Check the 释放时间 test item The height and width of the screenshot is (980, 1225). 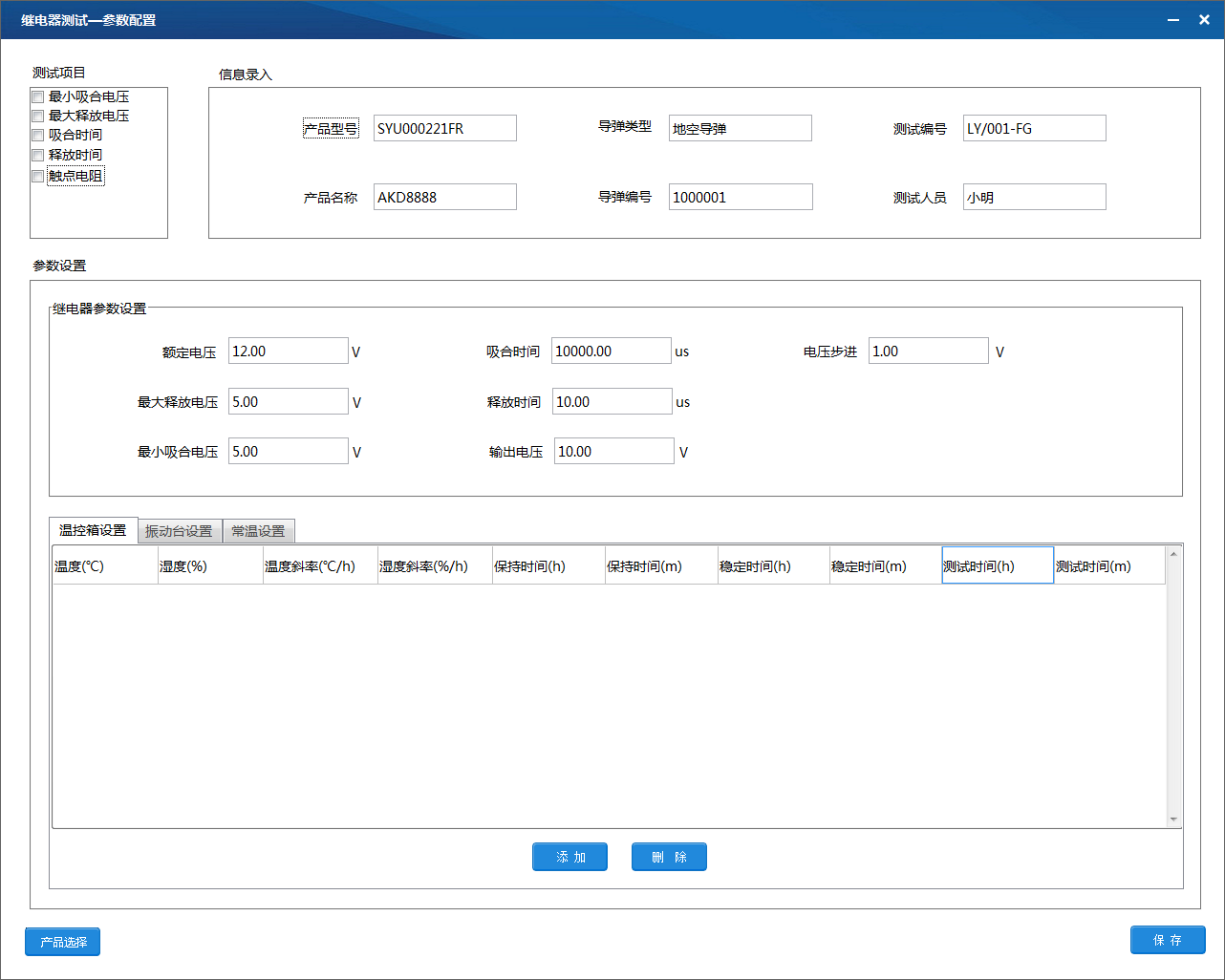38,155
